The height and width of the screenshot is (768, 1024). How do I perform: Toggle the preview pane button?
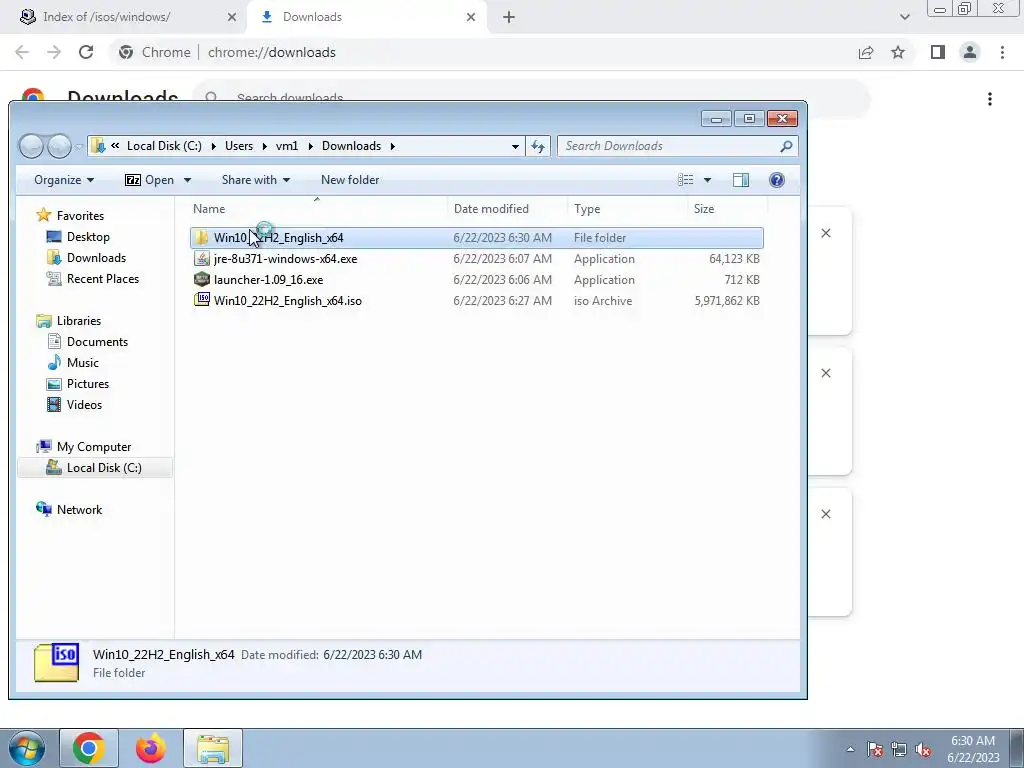(741, 180)
